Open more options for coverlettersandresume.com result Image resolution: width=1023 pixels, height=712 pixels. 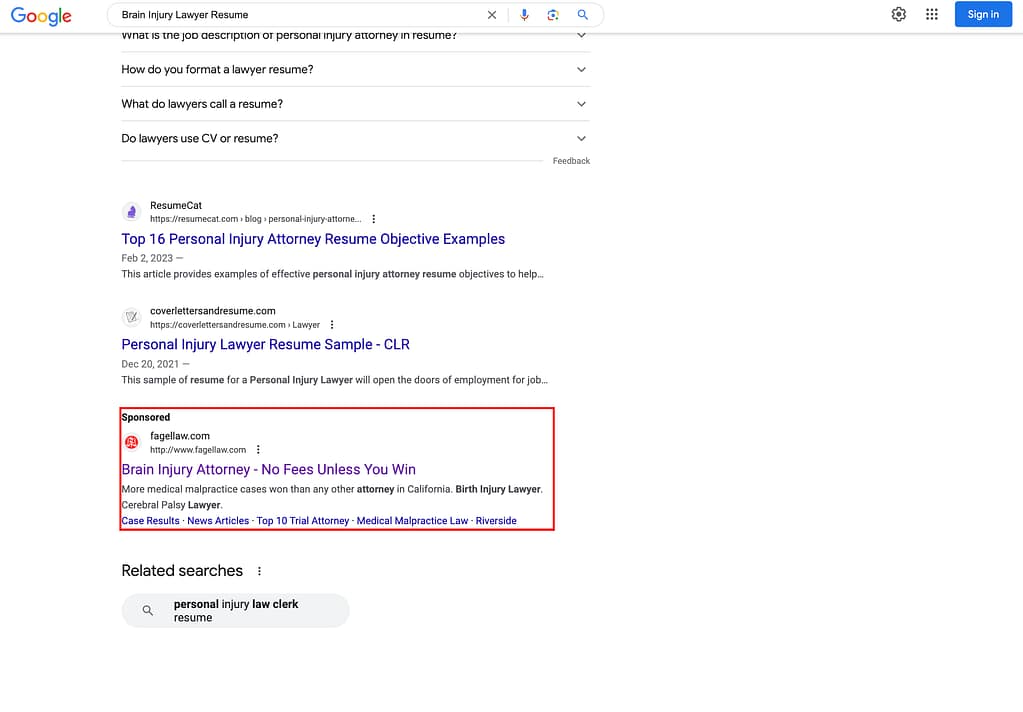click(332, 325)
